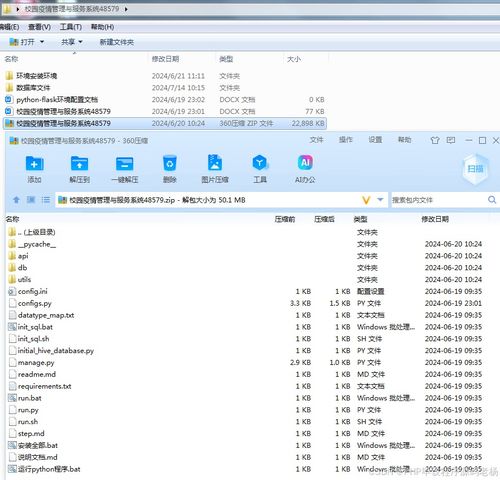Viewport: 500px width, 480px height.
Task: Expand breadcrumb arrow after 校园疫情管理与服务系统48579
Action: click(126, 9)
